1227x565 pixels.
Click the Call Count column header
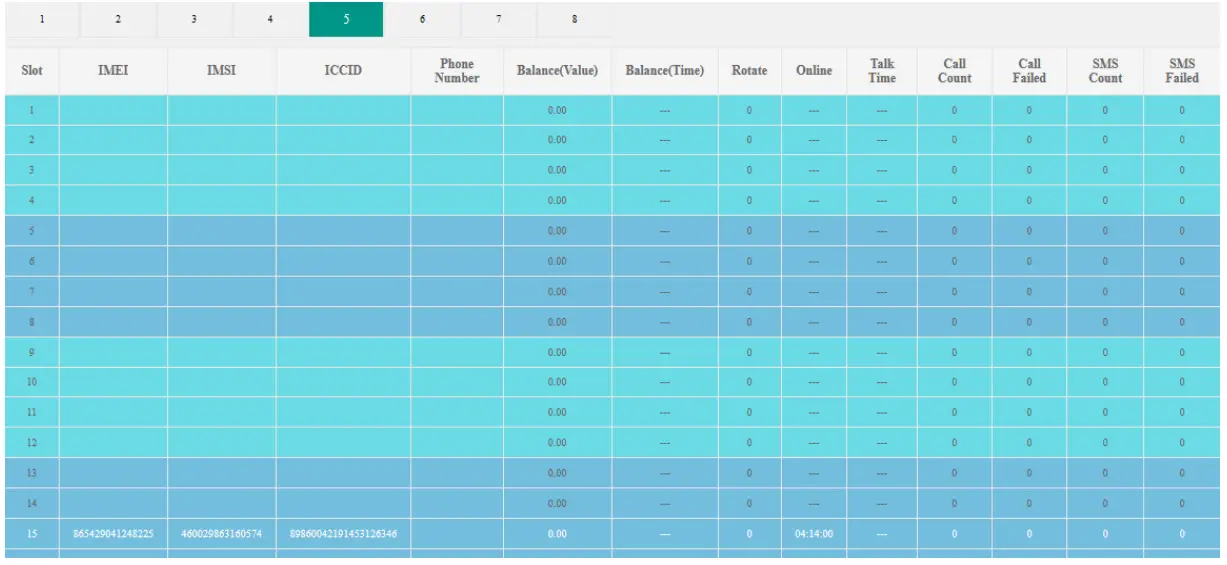click(954, 71)
